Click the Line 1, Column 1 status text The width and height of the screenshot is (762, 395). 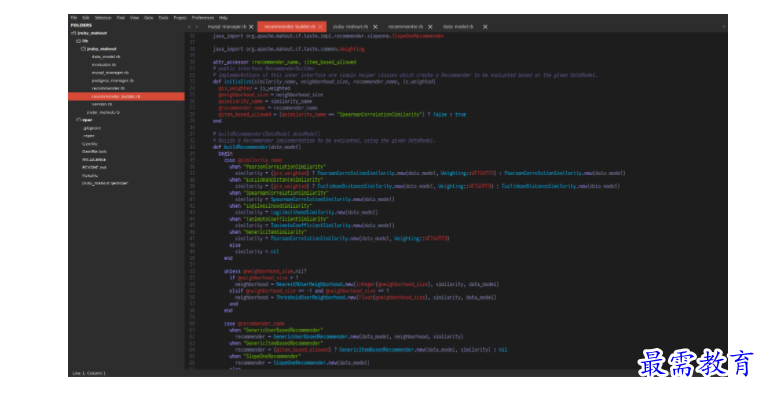tap(89, 373)
